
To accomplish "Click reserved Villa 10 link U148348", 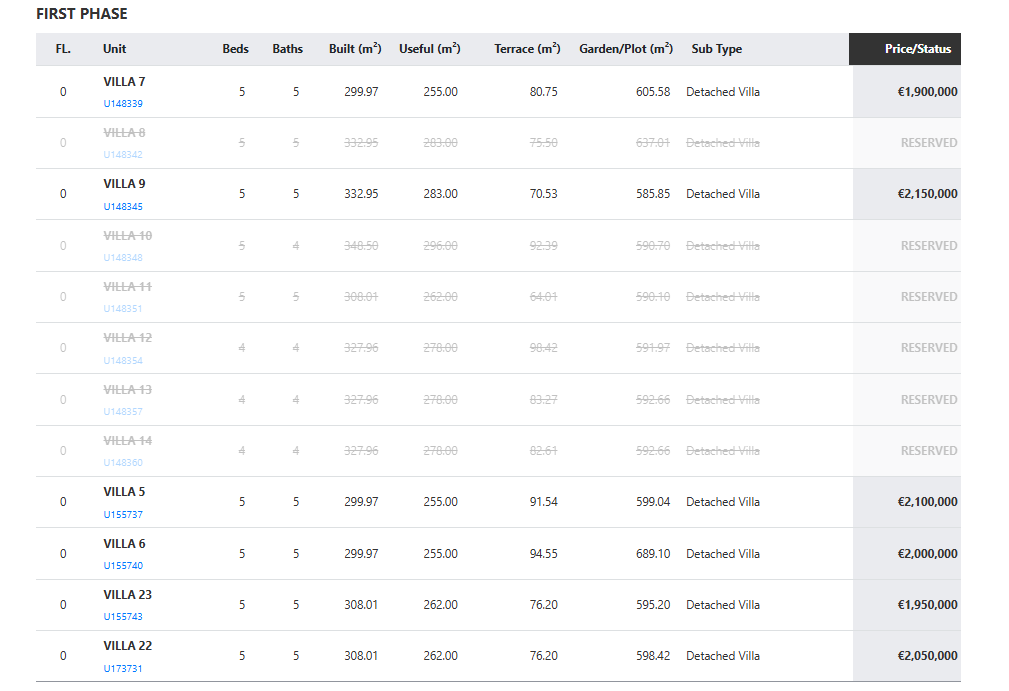I will click(x=123, y=258).
